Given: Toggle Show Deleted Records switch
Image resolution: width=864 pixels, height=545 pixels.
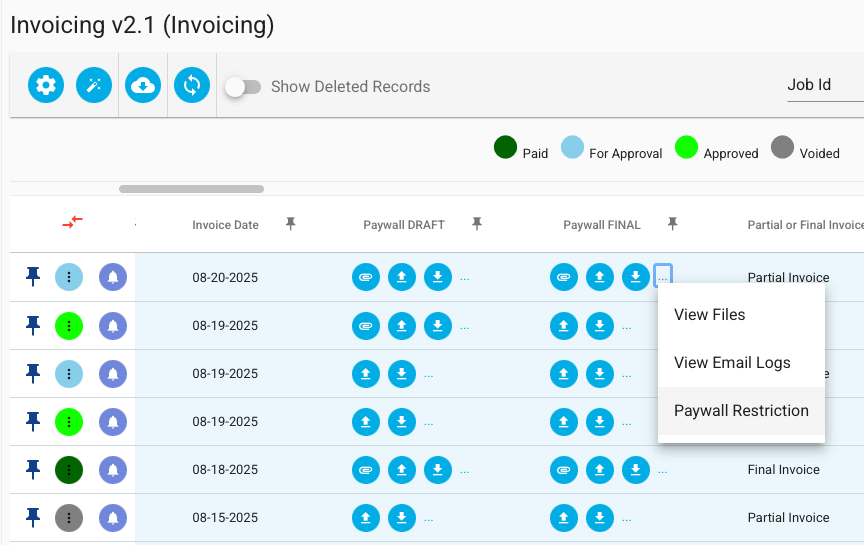Looking at the screenshot, I should 243,87.
